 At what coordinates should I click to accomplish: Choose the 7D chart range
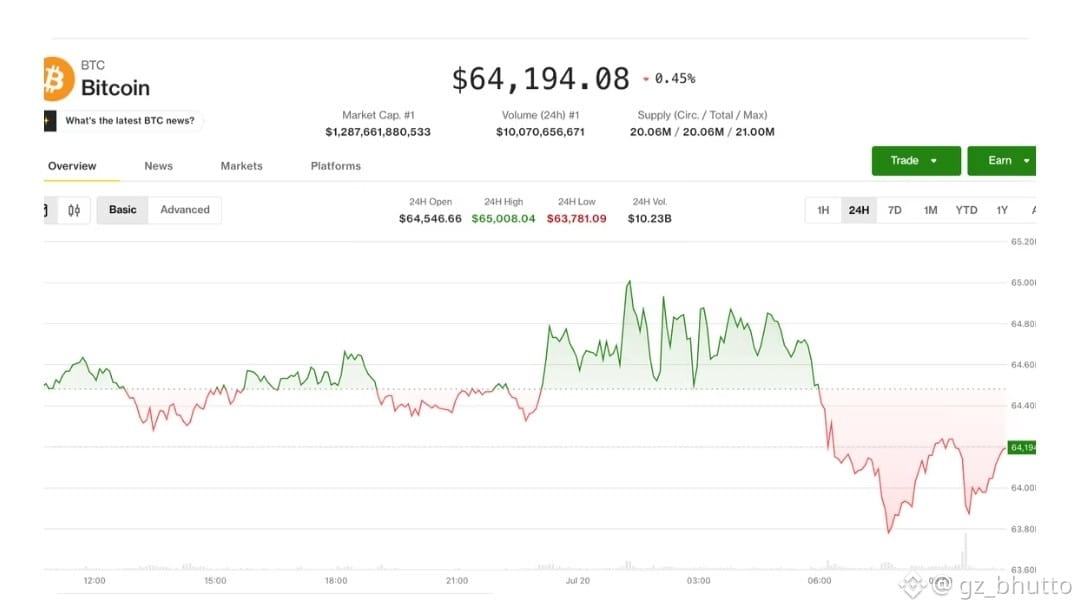click(895, 210)
